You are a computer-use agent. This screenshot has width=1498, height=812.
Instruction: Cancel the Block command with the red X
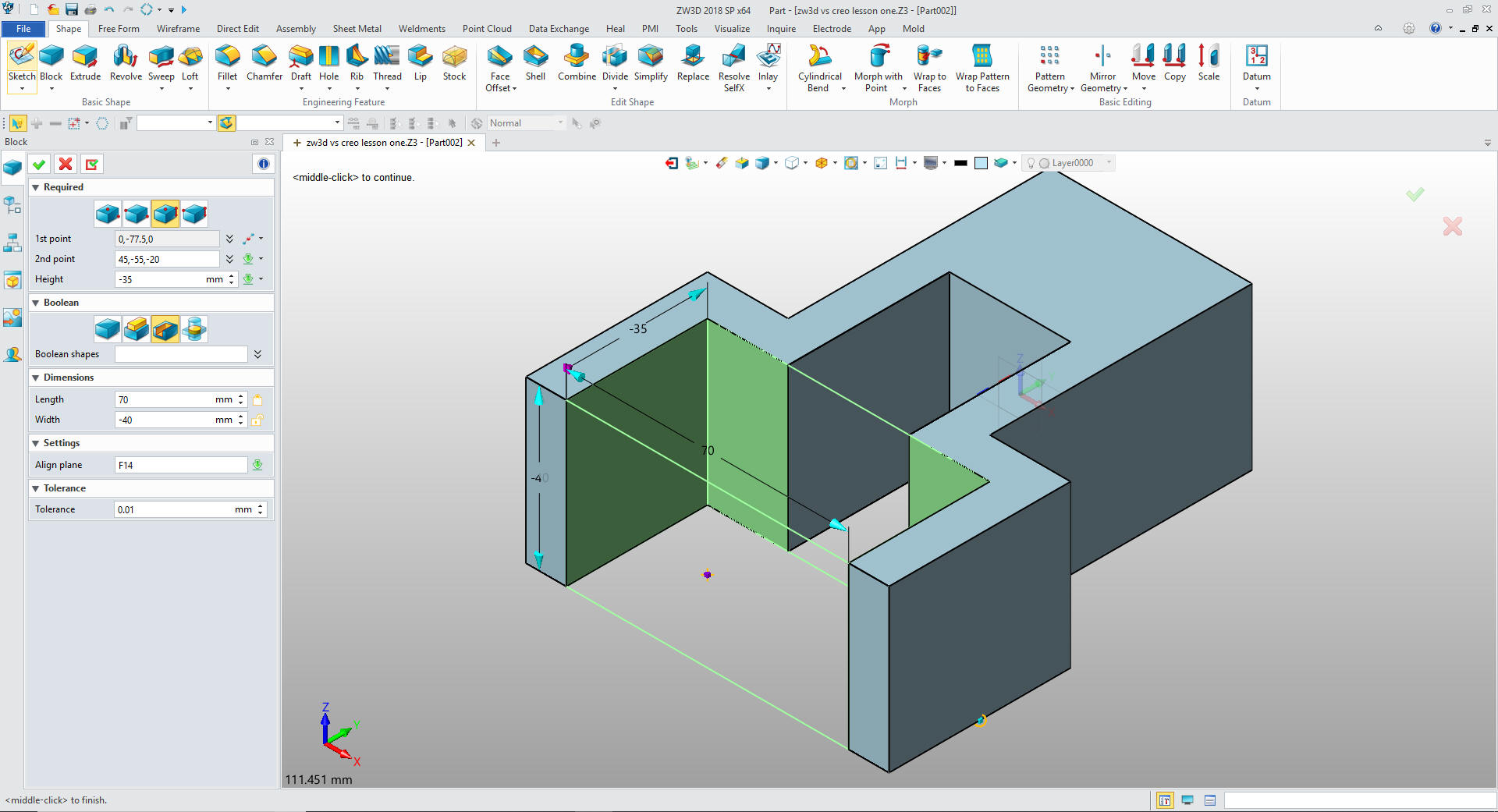66,164
